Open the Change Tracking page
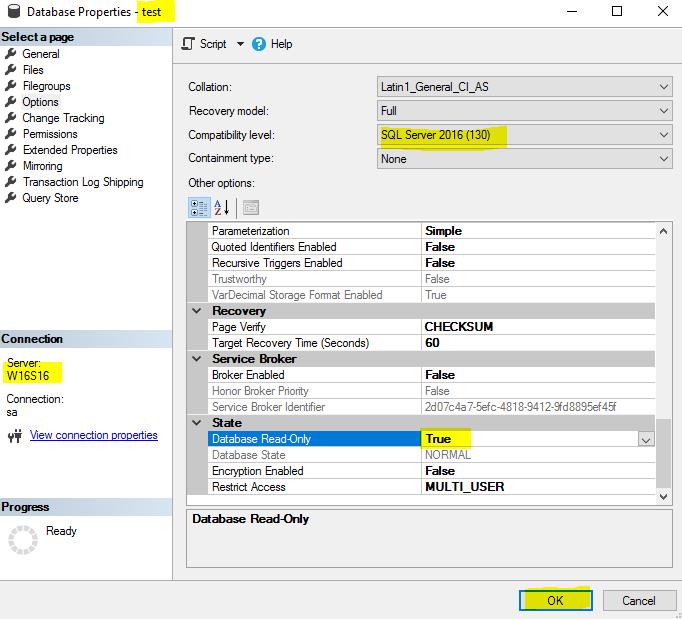The height and width of the screenshot is (619, 682). tap(64, 118)
